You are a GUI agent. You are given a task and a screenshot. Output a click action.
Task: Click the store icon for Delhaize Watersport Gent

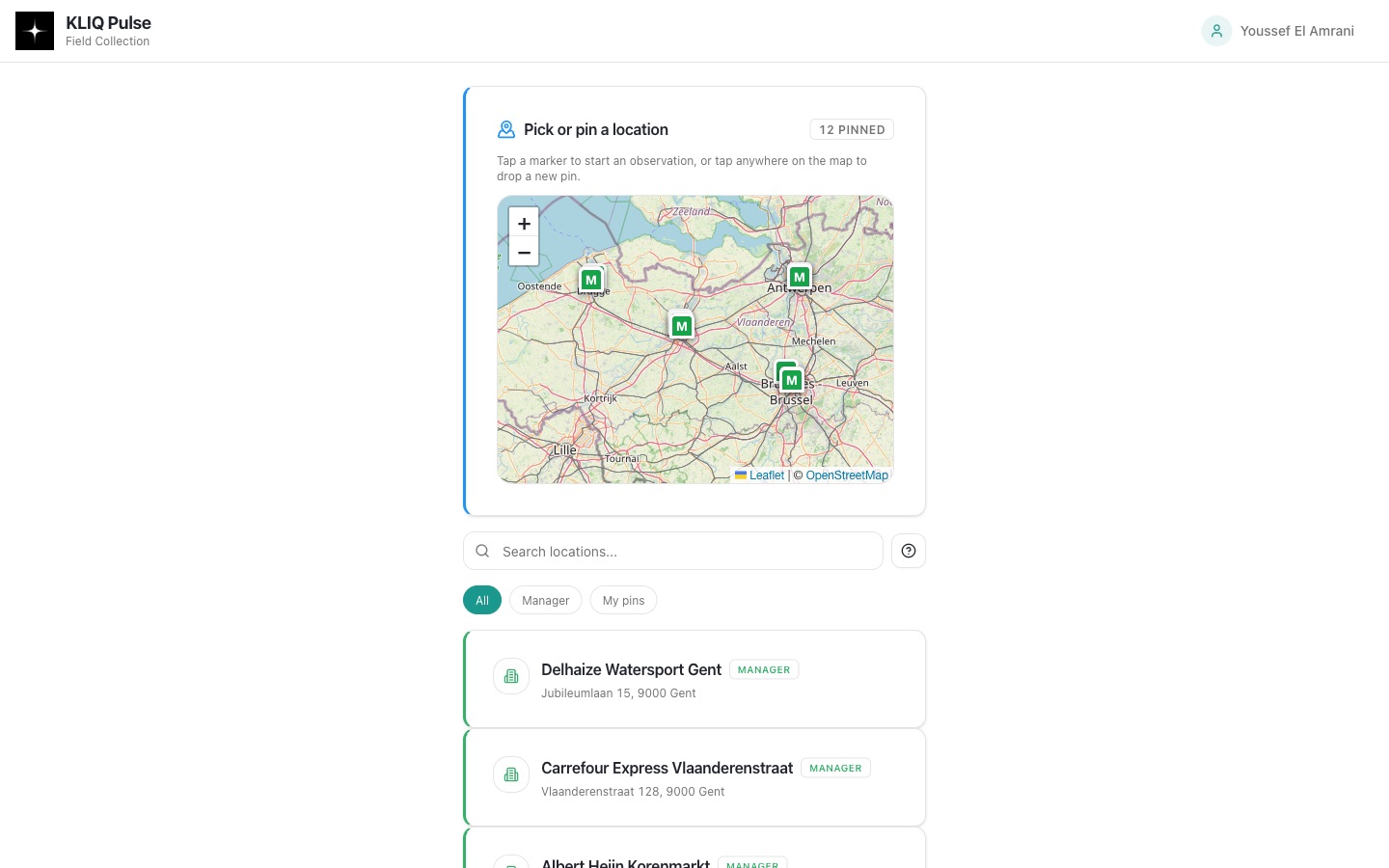coord(511,676)
